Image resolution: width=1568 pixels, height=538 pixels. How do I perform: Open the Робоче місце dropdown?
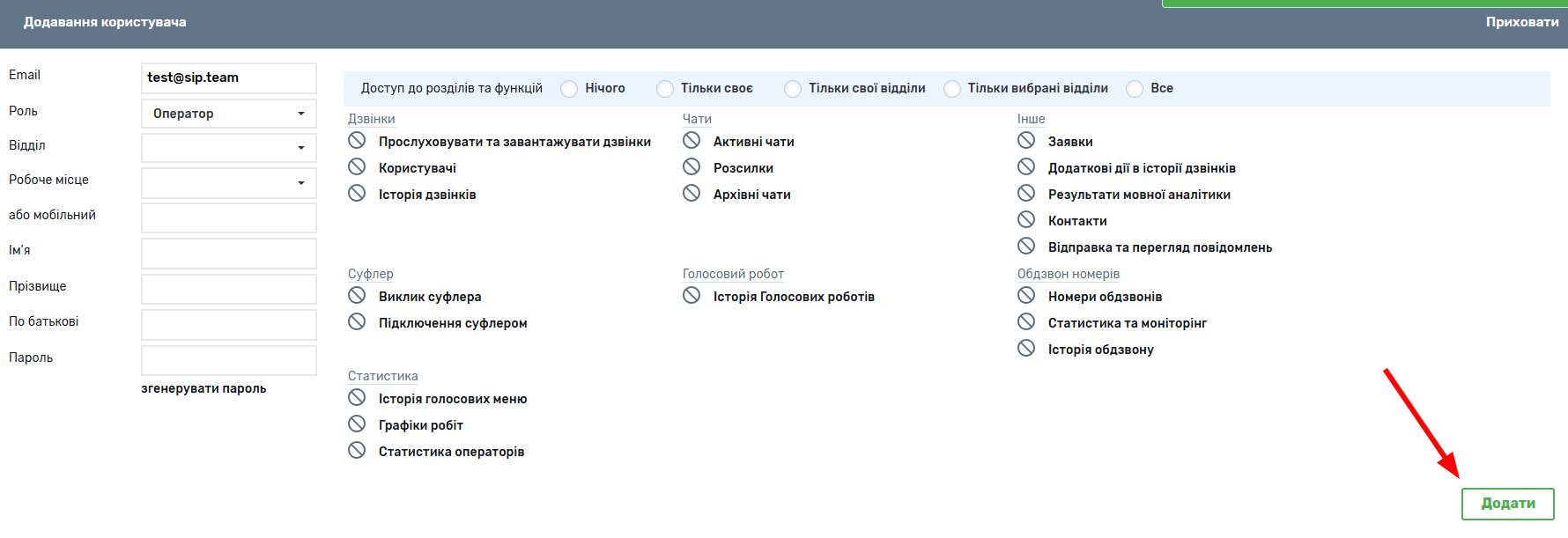pos(228,183)
